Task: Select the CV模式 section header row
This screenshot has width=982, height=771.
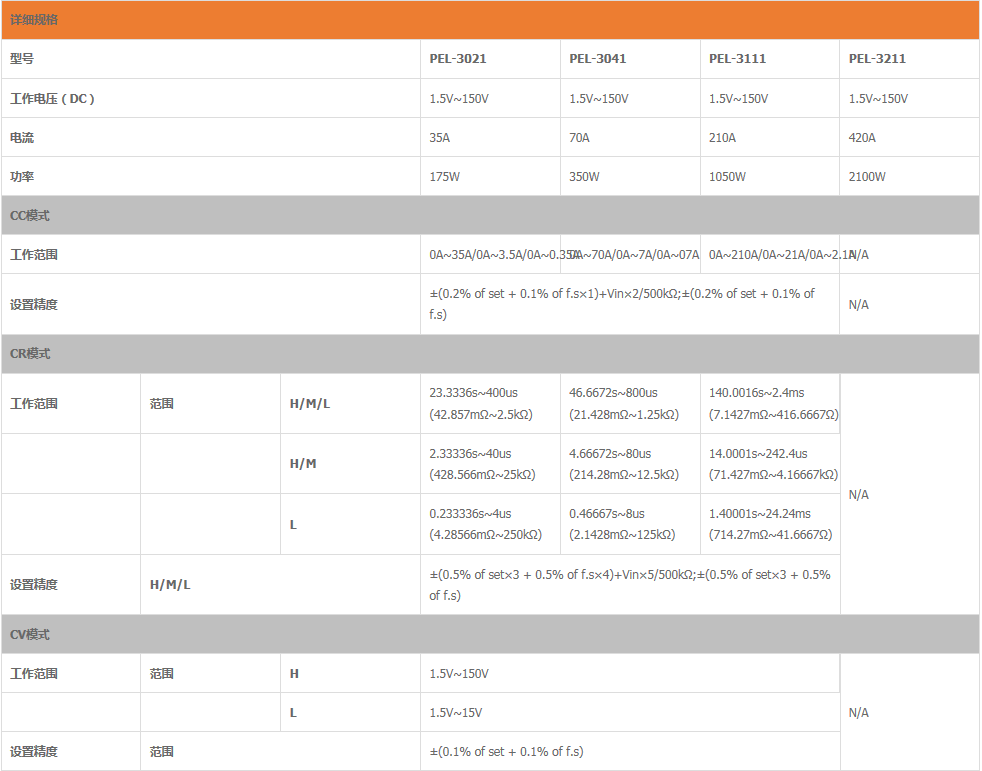Action: pyautogui.click(x=490, y=635)
